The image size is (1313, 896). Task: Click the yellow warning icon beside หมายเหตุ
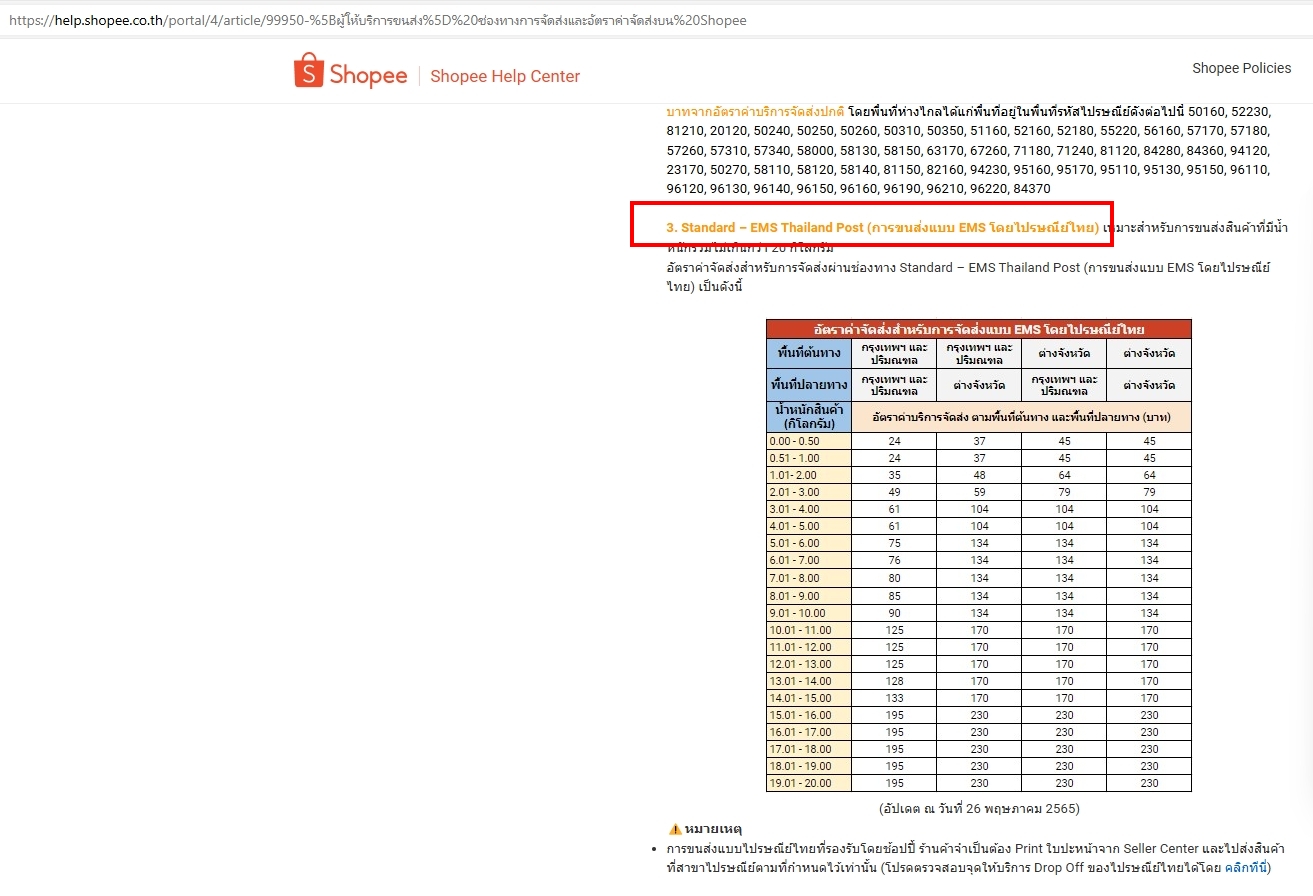pyautogui.click(x=675, y=829)
